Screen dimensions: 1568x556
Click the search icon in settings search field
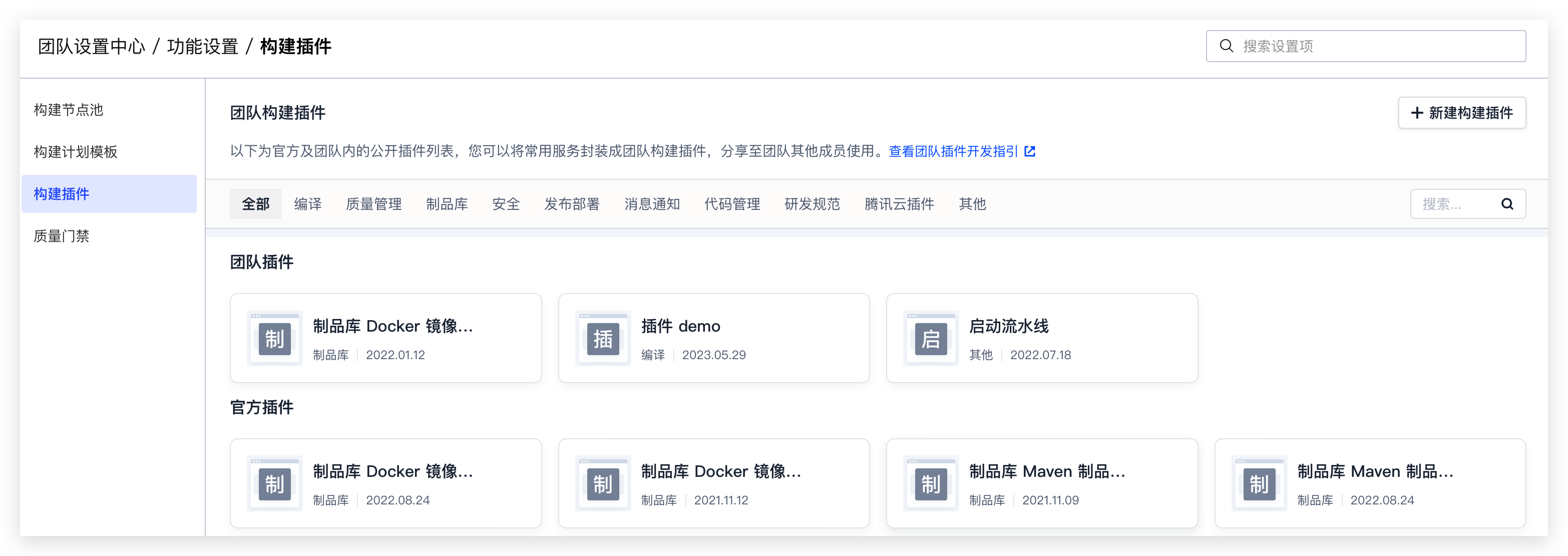pyautogui.click(x=1226, y=46)
